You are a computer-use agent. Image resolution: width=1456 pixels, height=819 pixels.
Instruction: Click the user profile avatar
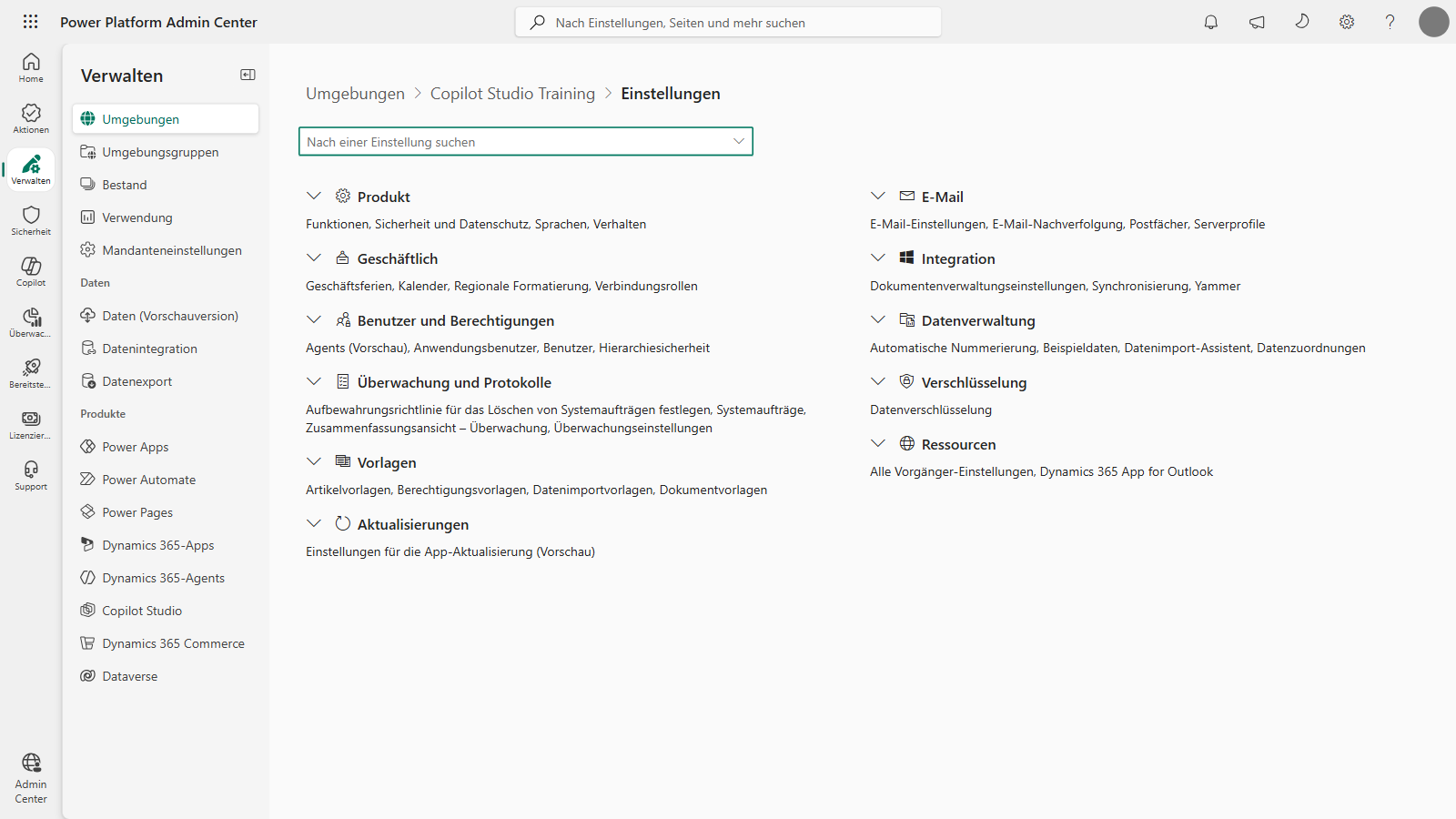pyautogui.click(x=1433, y=22)
